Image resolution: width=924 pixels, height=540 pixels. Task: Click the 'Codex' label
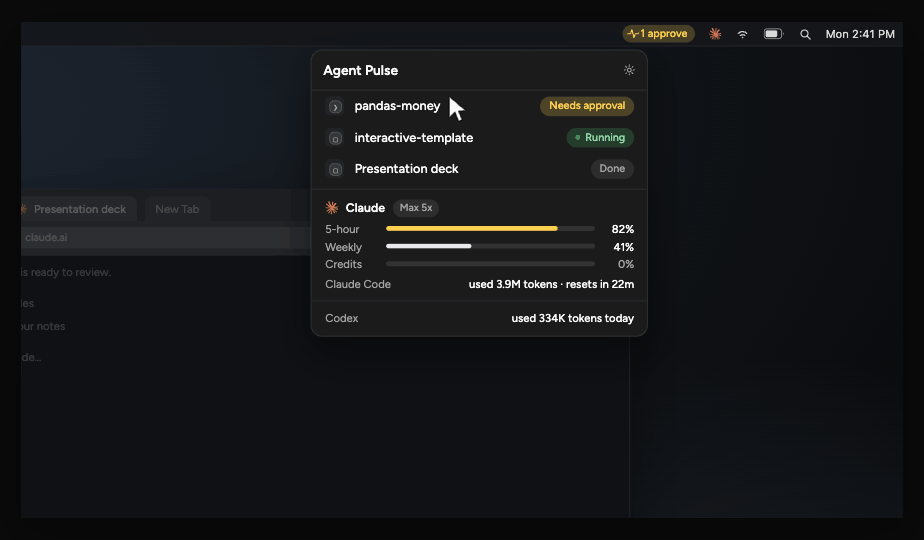tap(342, 318)
